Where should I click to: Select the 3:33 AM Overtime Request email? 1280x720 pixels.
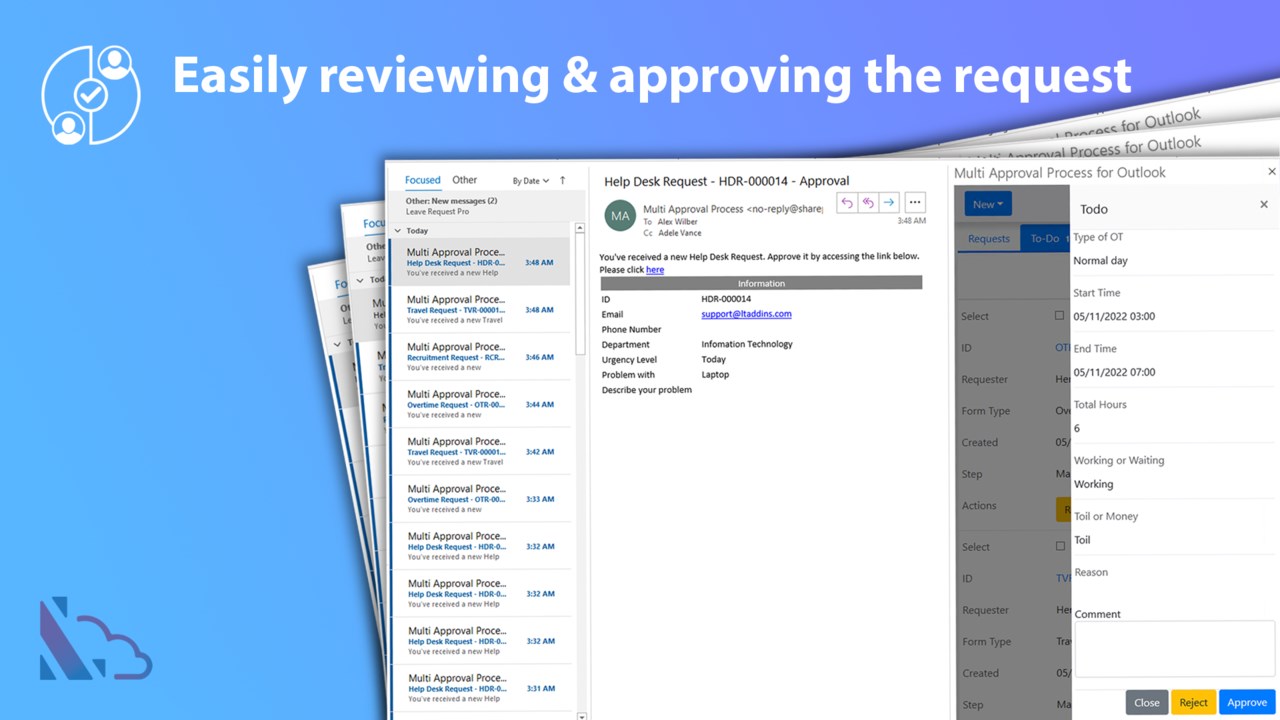point(481,499)
